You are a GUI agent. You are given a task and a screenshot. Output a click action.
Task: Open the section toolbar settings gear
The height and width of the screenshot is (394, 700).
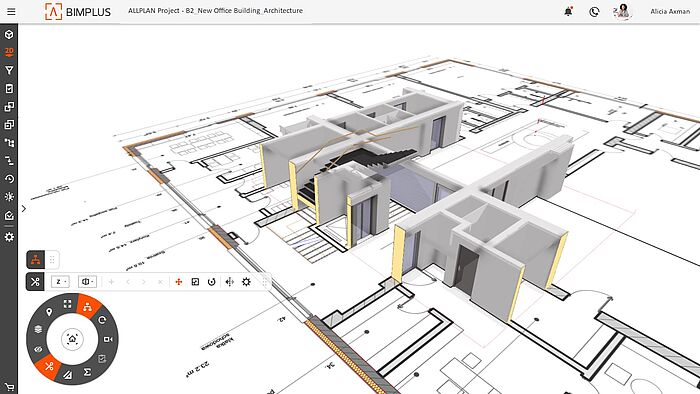tap(246, 282)
